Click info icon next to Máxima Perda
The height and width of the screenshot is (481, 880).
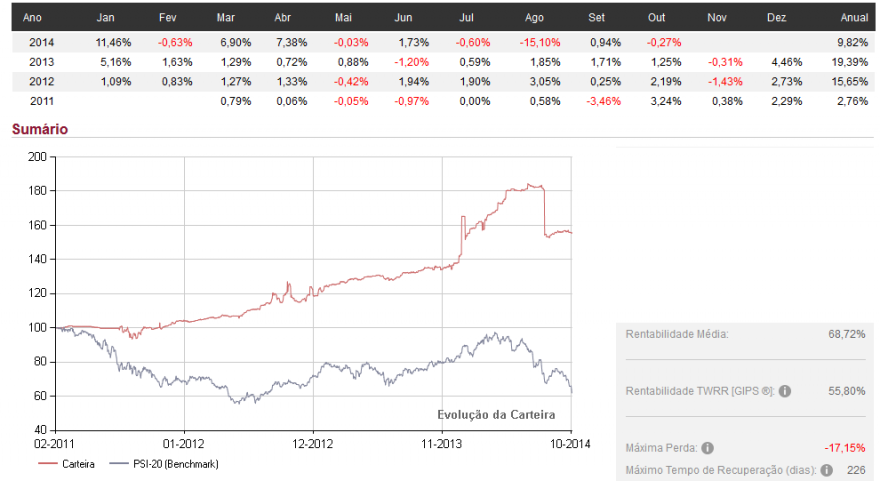click(x=708, y=448)
